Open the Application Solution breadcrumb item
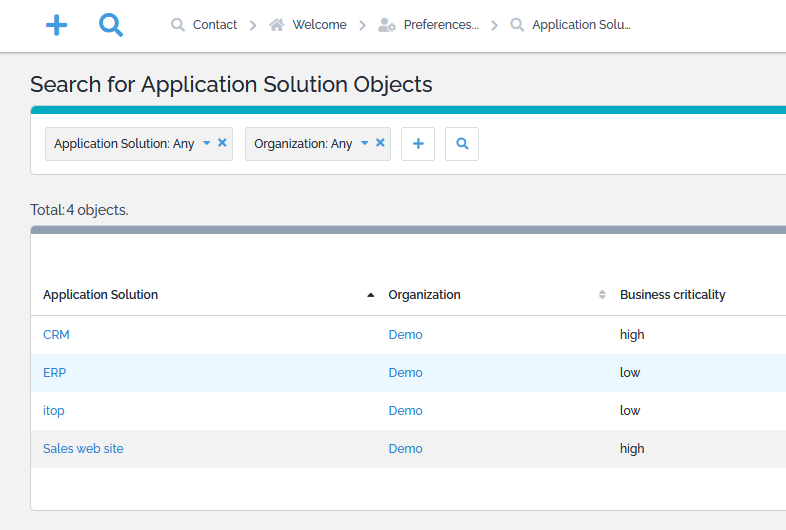 coord(580,25)
